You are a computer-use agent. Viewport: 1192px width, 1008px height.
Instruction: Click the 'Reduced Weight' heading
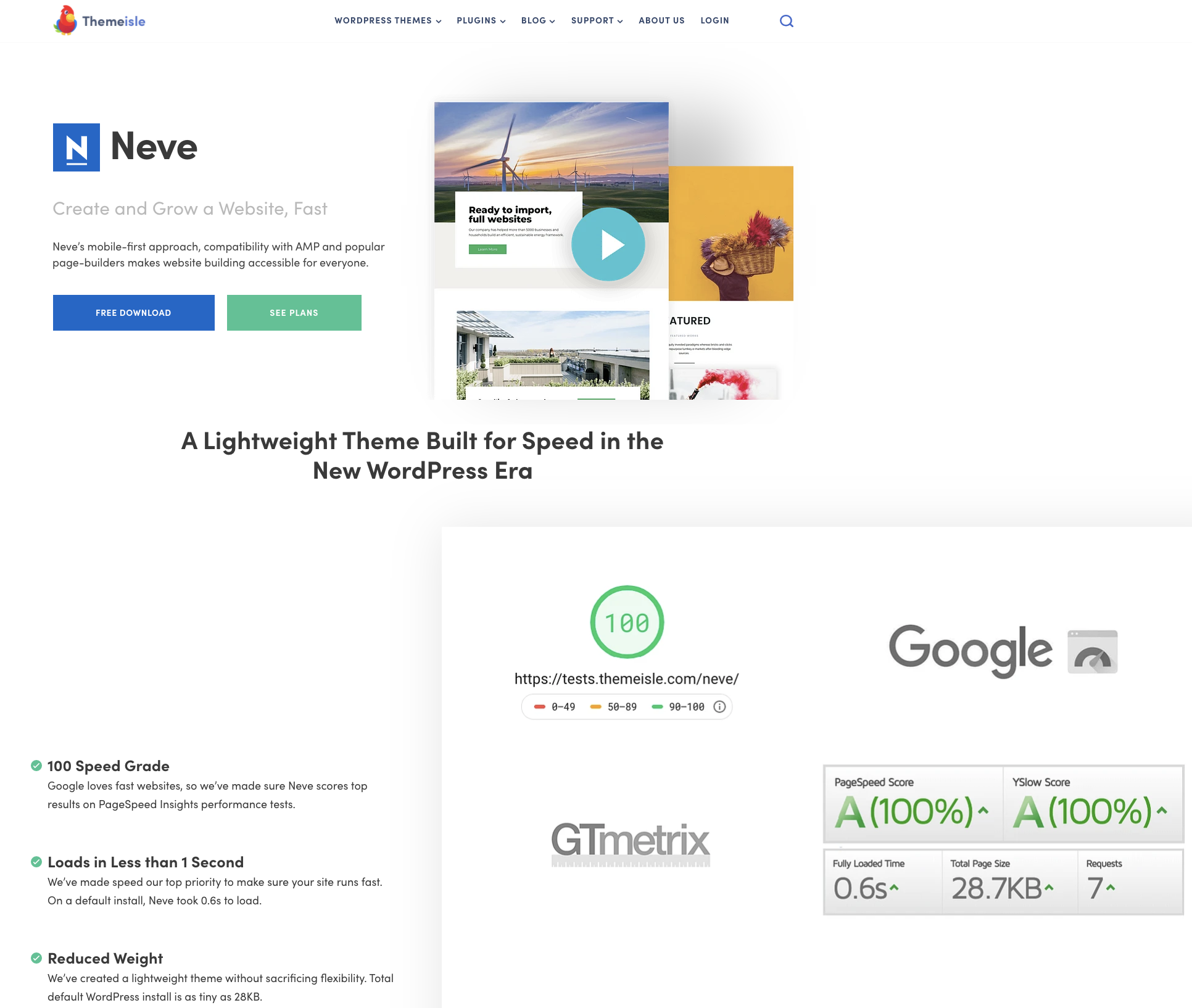coord(106,959)
